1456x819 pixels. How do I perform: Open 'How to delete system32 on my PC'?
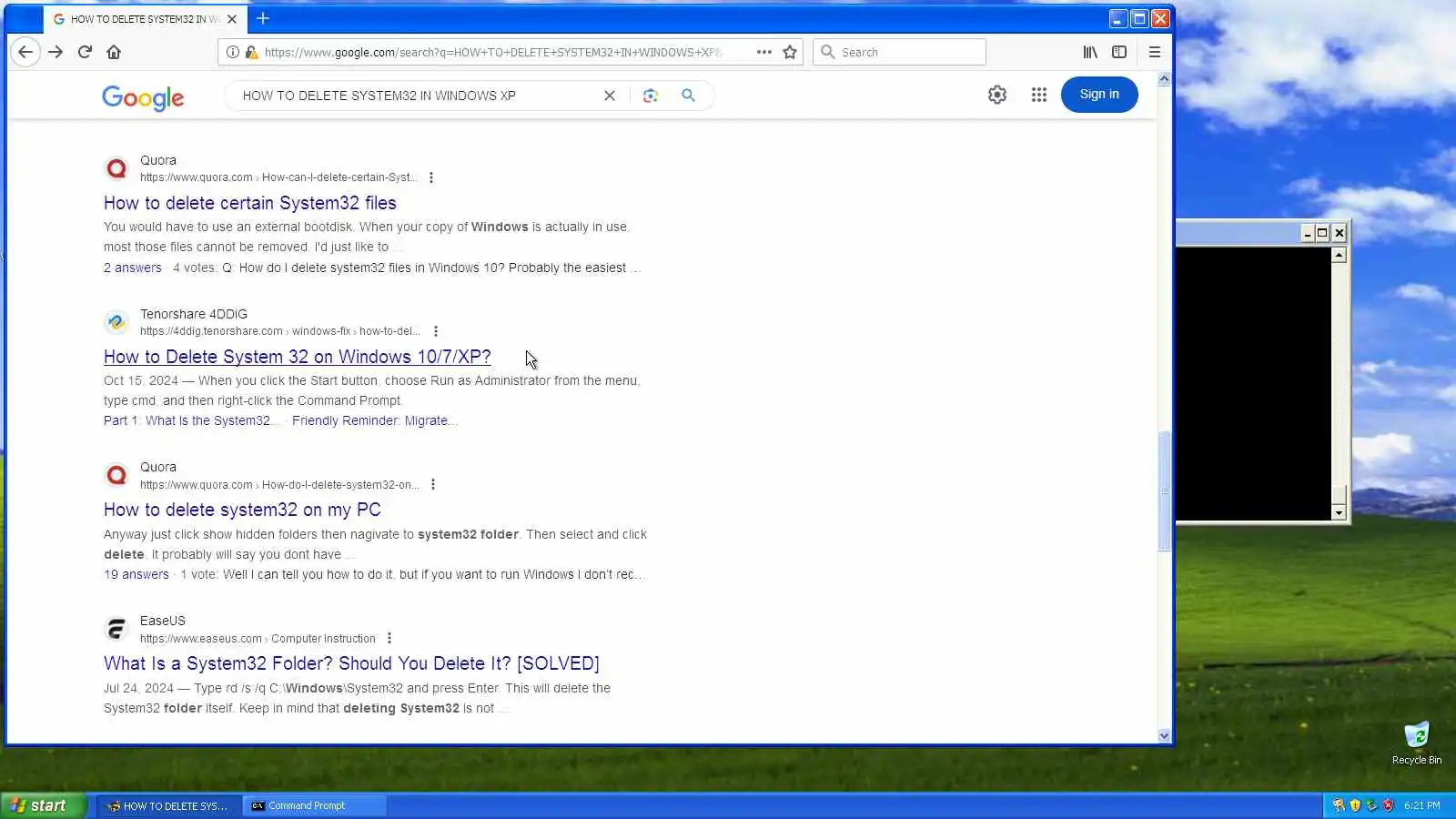coord(242,511)
